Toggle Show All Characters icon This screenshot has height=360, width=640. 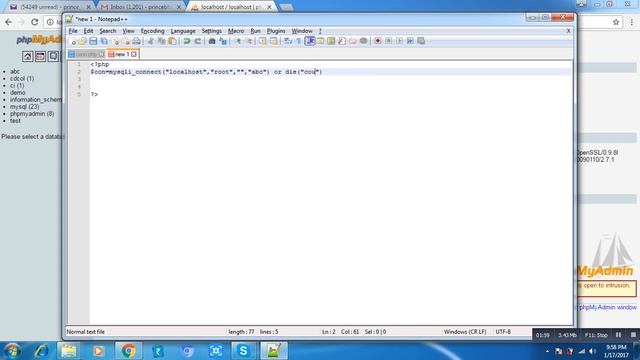point(299,41)
